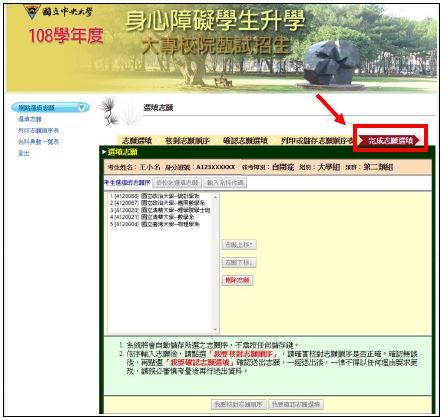Viewport: 444px width, 420px height.
Task: Switch to 確認志願選填 step tab
Action: [x=245, y=140]
